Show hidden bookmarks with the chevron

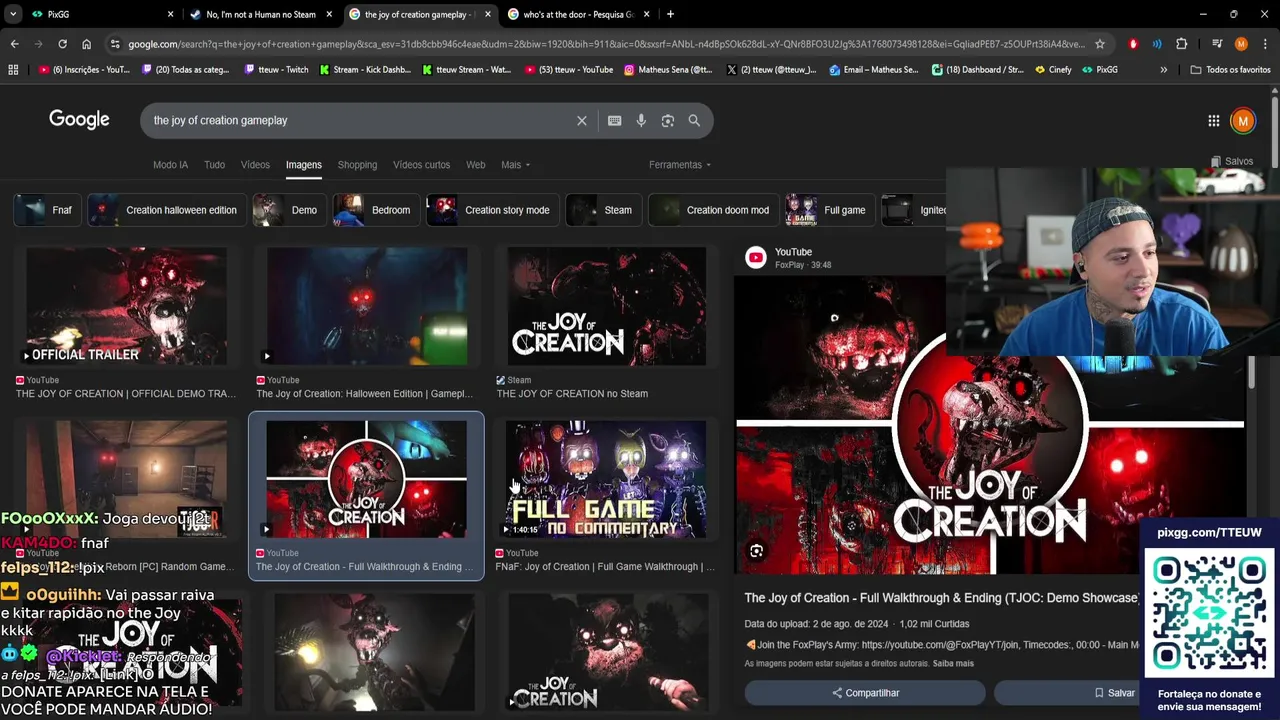pyautogui.click(x=1163, y=70)
